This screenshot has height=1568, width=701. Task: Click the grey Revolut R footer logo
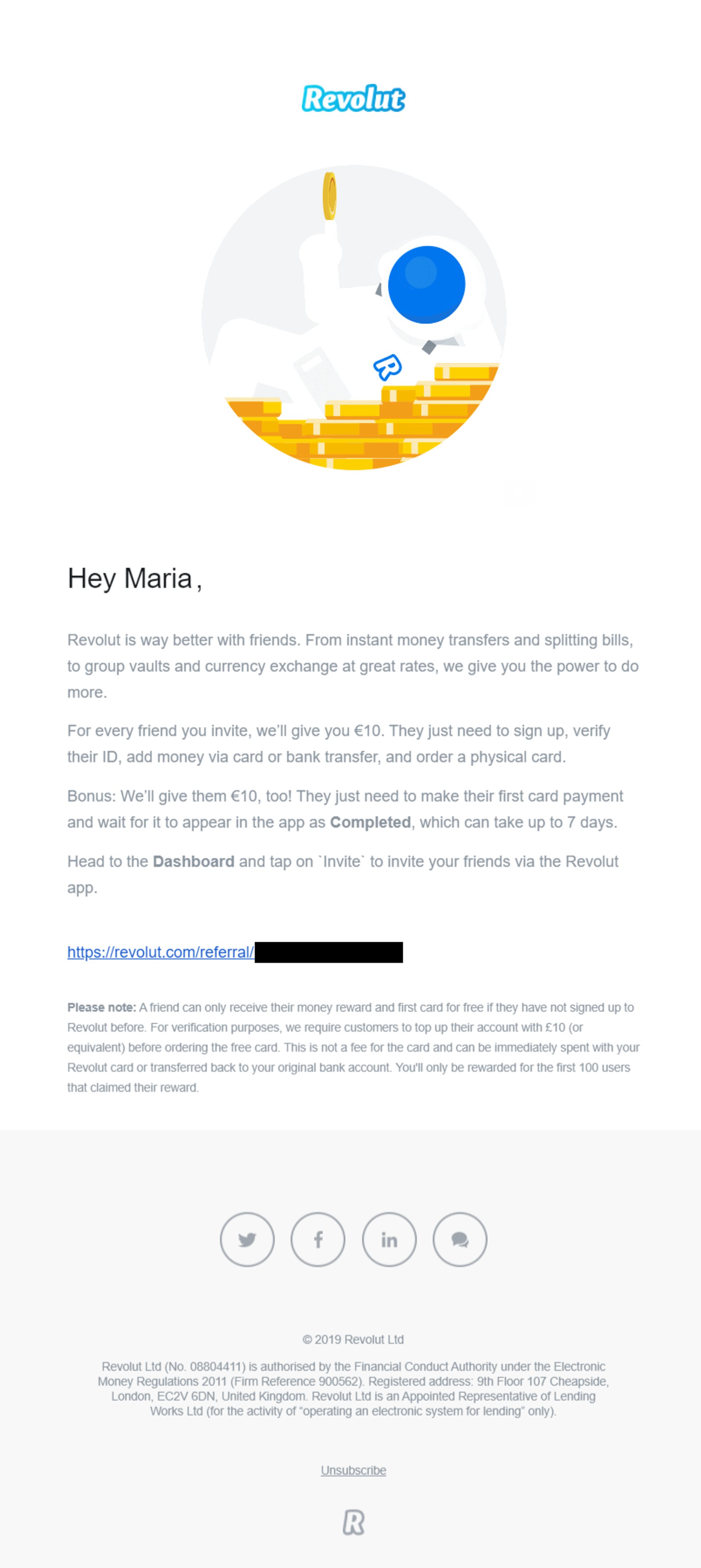click(x=353, y=1522)
